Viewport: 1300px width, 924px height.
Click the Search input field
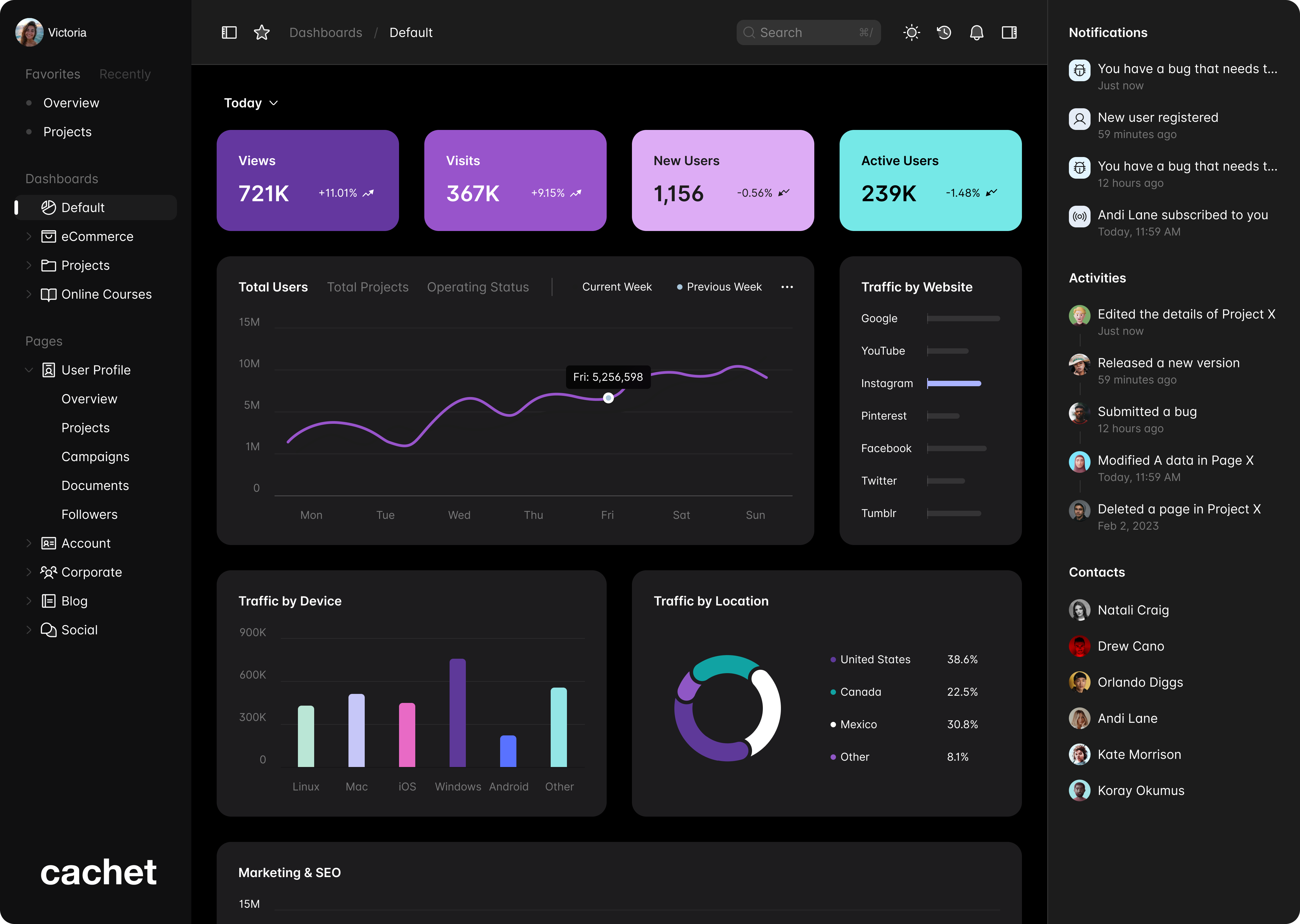[808, 32]
